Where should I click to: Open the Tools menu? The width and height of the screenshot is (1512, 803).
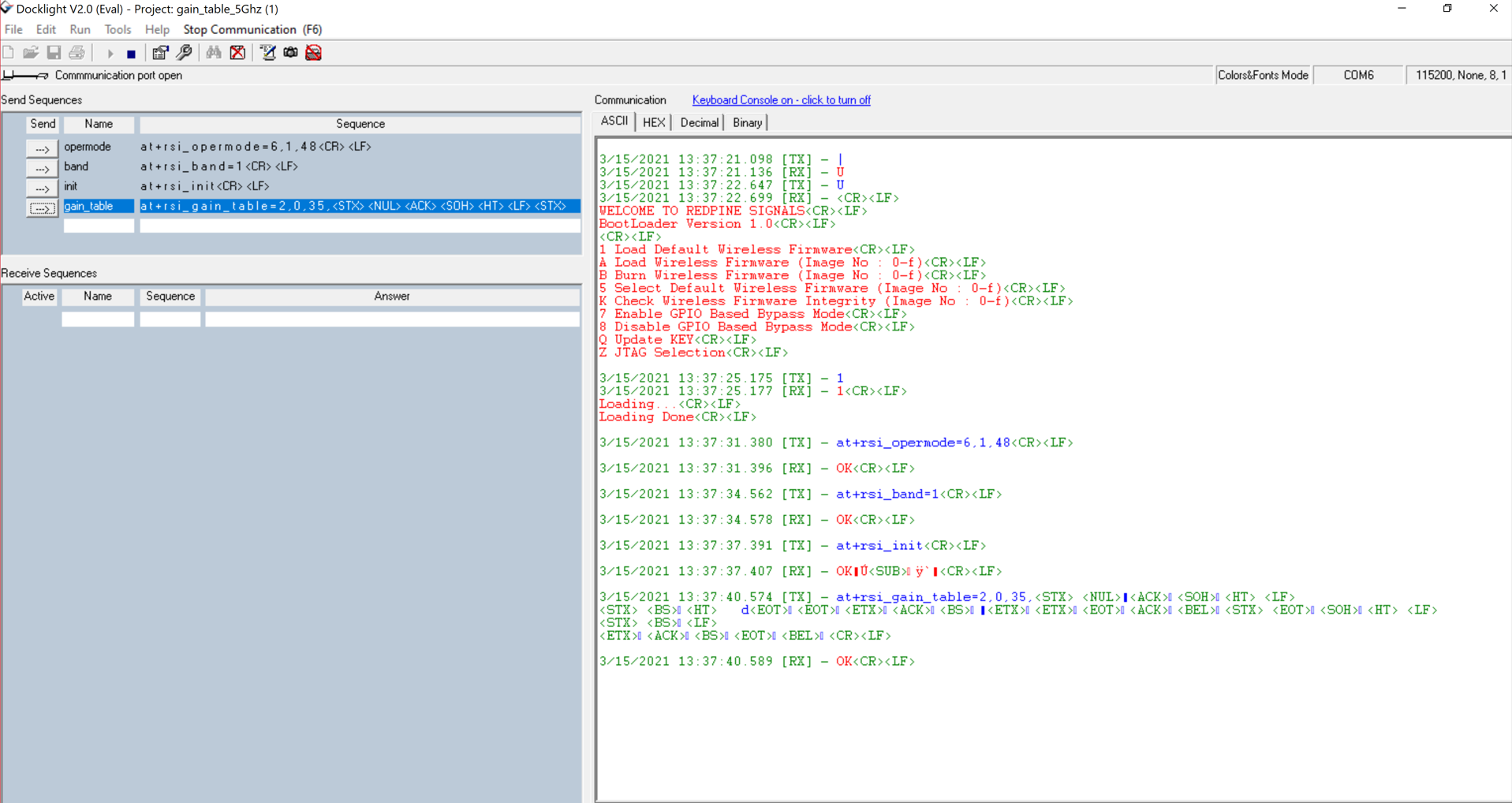118,29
